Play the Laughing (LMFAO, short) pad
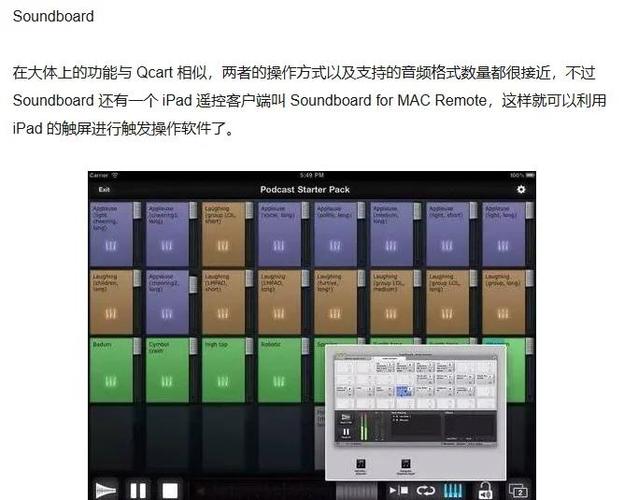This screenshot has height=500, width=624. point(223,302)
